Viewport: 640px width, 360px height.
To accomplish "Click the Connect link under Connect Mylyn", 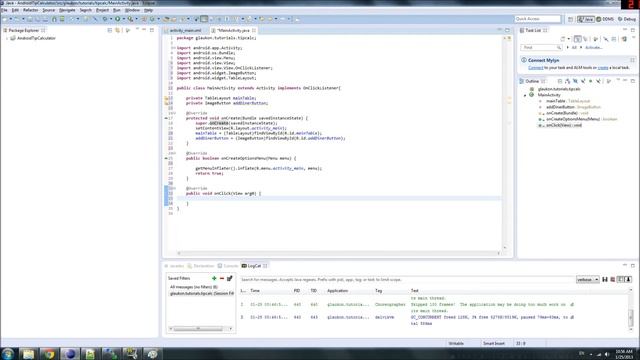I will pyautogui.click(x=536, y=68).
